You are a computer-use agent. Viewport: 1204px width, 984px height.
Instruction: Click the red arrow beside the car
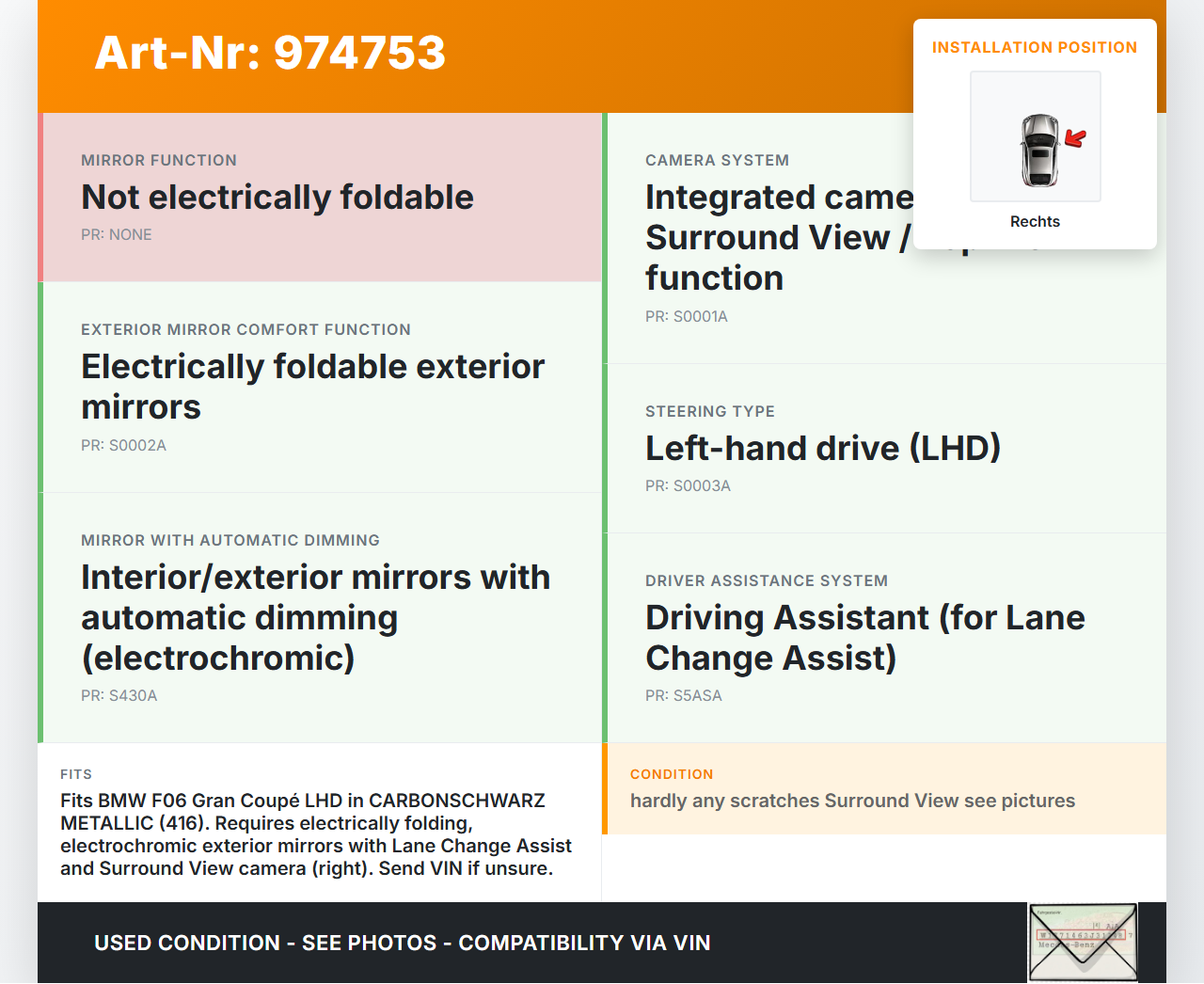[x=1075, y=139]
